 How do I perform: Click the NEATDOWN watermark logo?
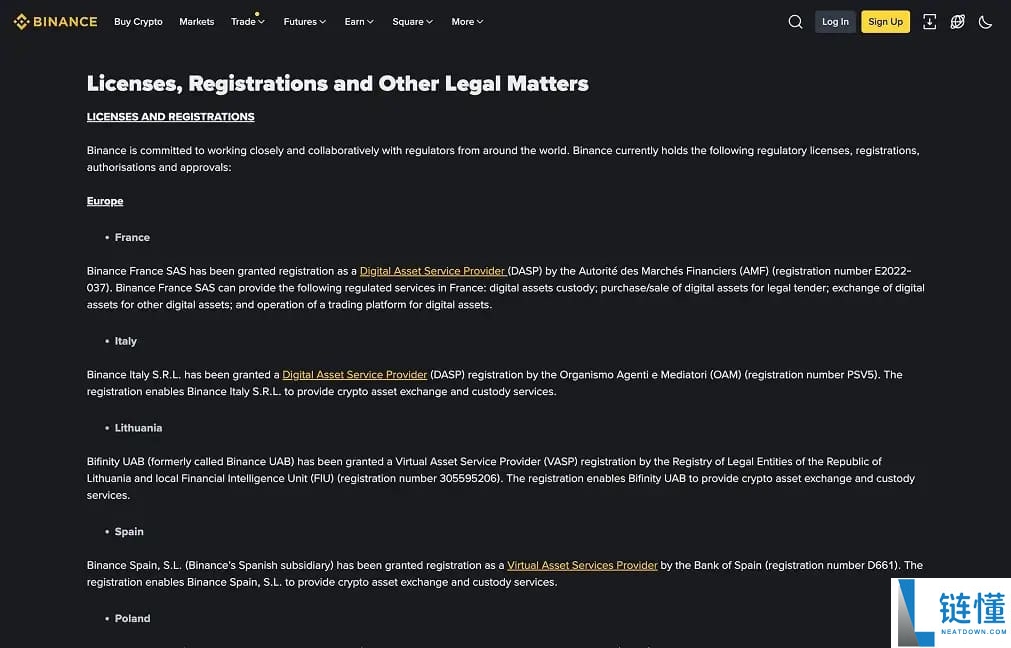coord(951,613)
